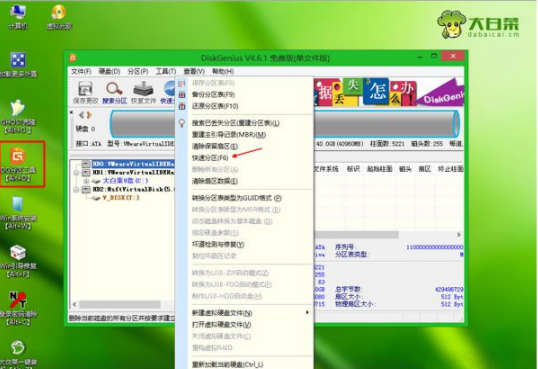Go to previous disk with left arrow
The height and width of the screenshot is (369, 538).
[81, 115]
